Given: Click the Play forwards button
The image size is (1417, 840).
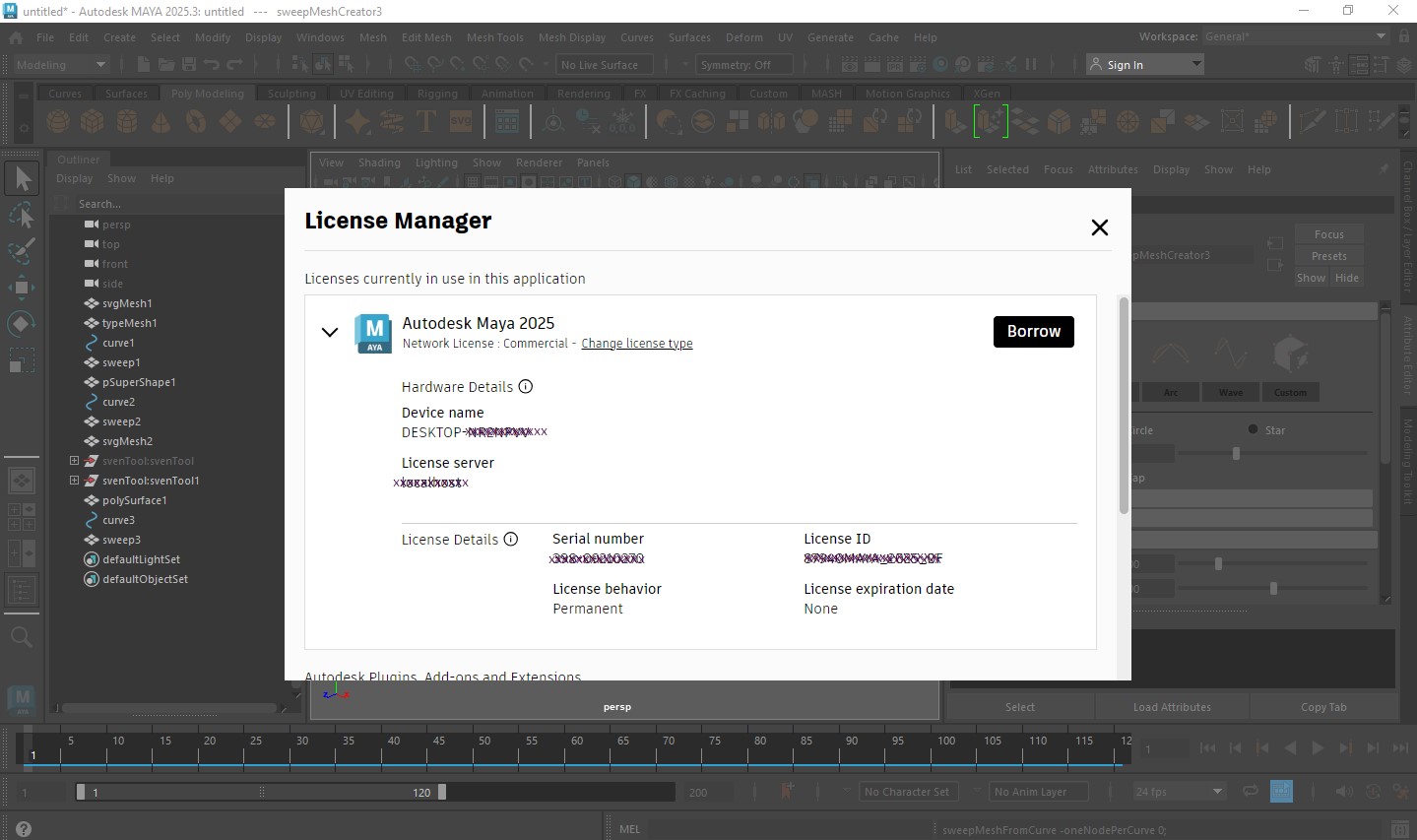Looking at the screenshot, I should [x=1318, y=748].
